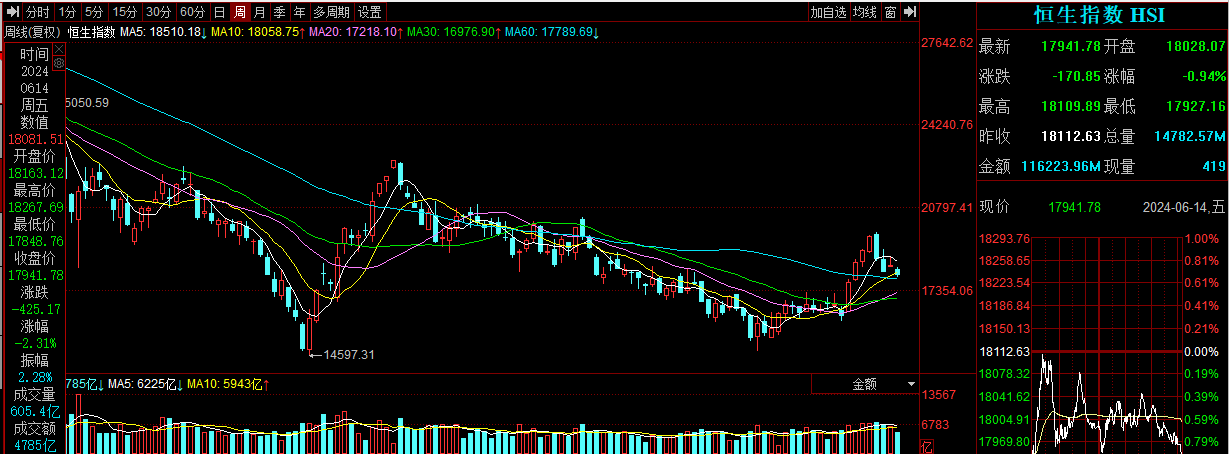The image size is (1229, 454).
Task: Click 18293.76 on intraday axis
Action: point(1004,238)
